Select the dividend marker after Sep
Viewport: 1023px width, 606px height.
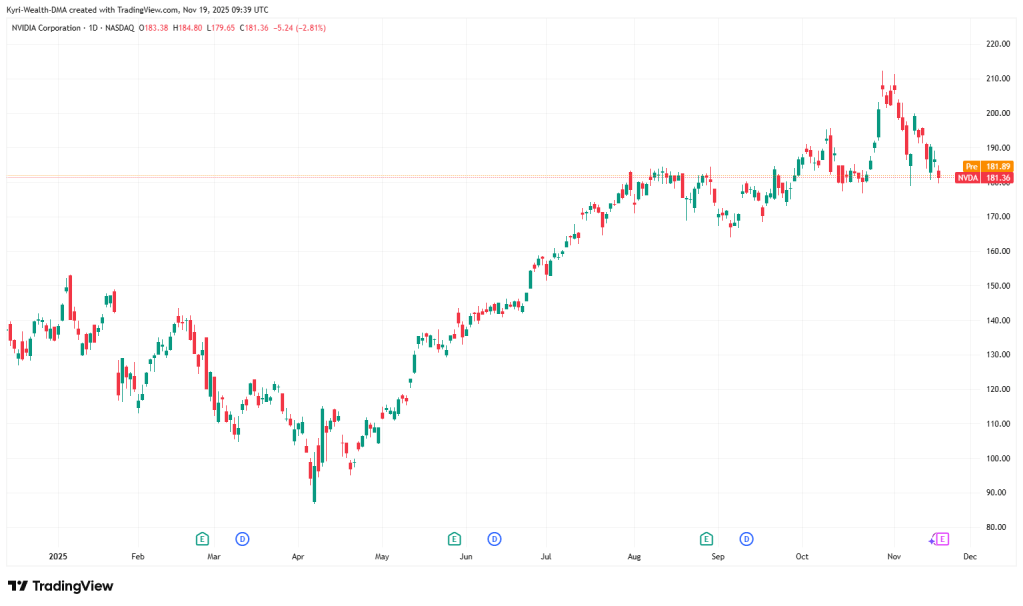tap(746, 539)
